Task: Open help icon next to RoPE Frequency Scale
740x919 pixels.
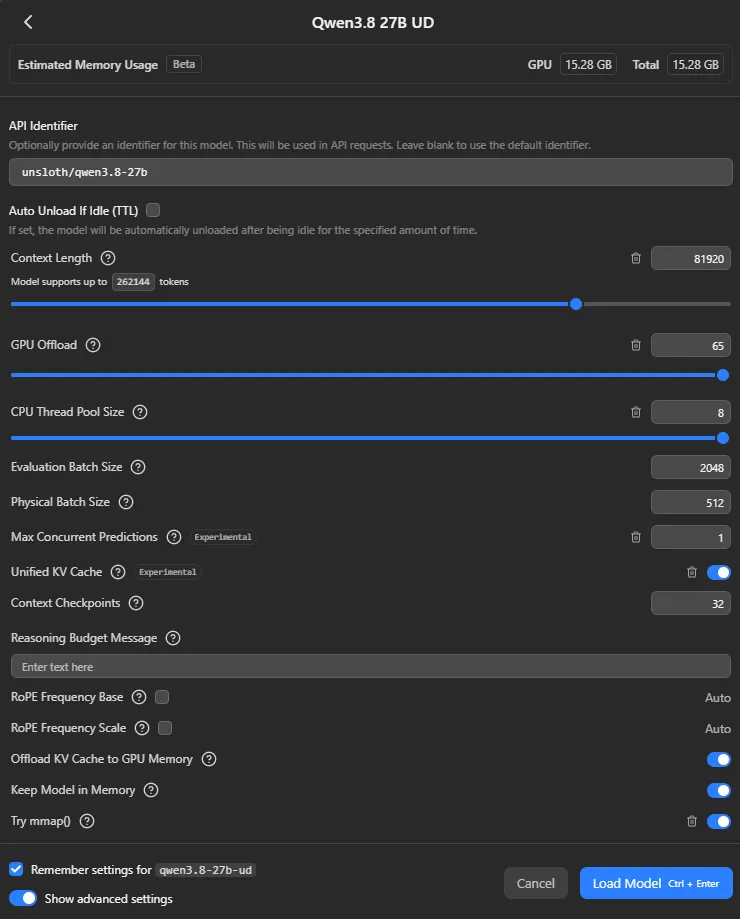Action: [x=142, y=728]
